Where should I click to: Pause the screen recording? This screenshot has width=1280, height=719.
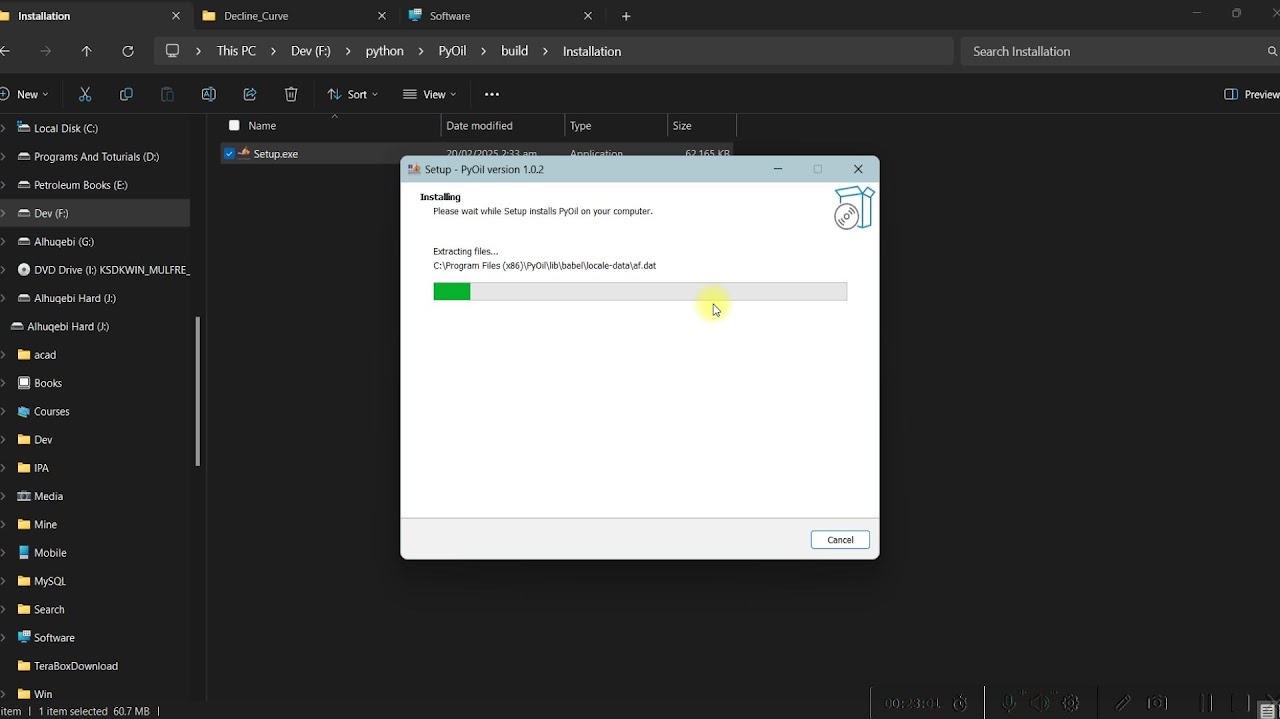pos(1206,703)
